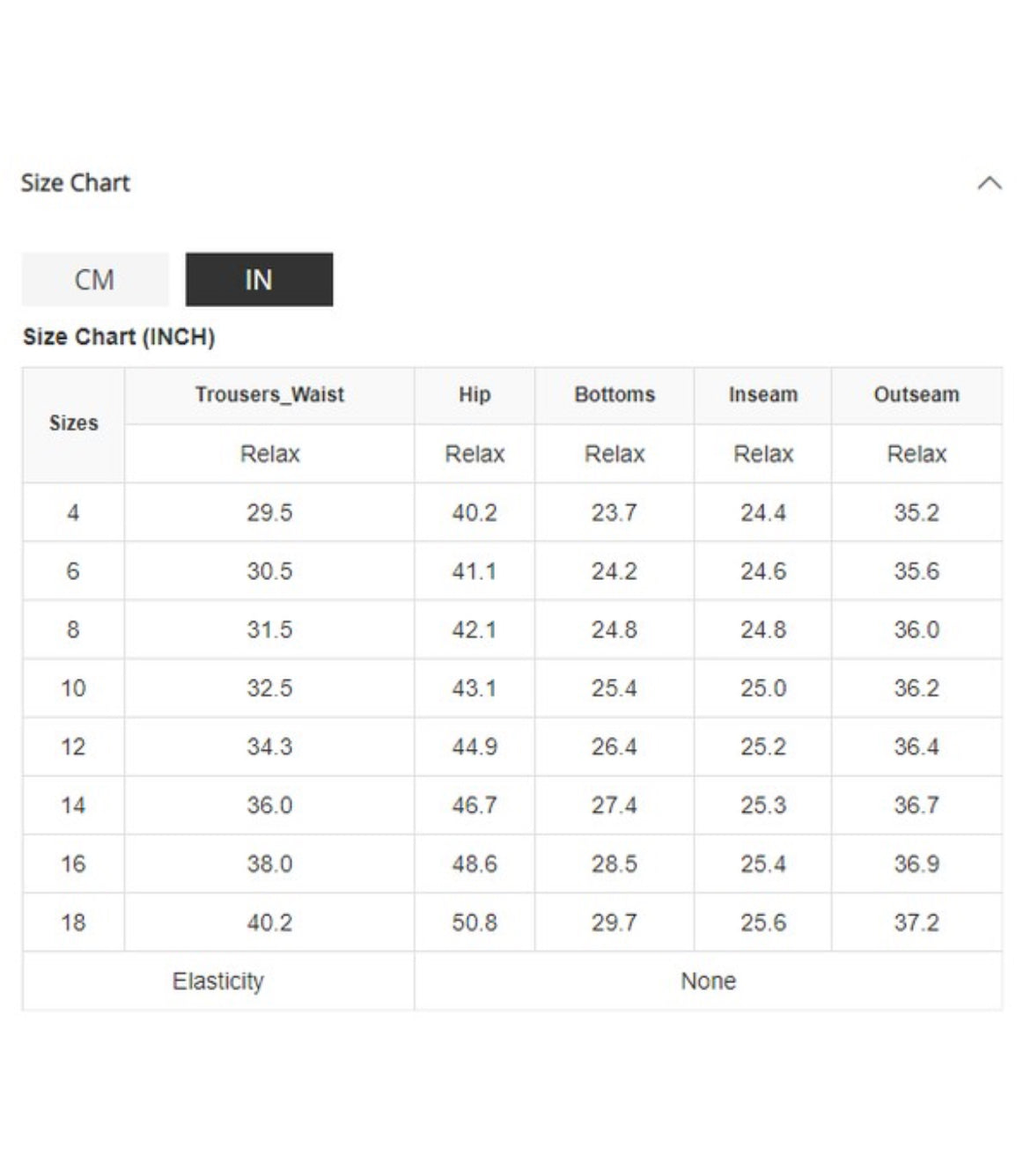Click the Size Chart (INCH) caption
Viewport: 1030px width, 1176px height.
click(x=119, y=337)
